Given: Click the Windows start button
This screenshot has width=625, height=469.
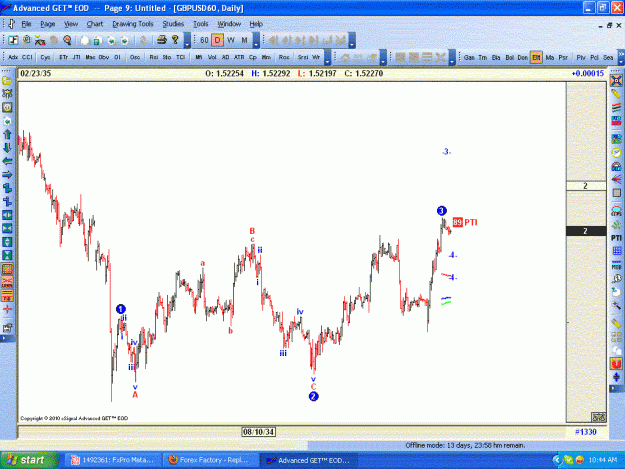Looking at the screenshot, I should (x=29, y=460).
